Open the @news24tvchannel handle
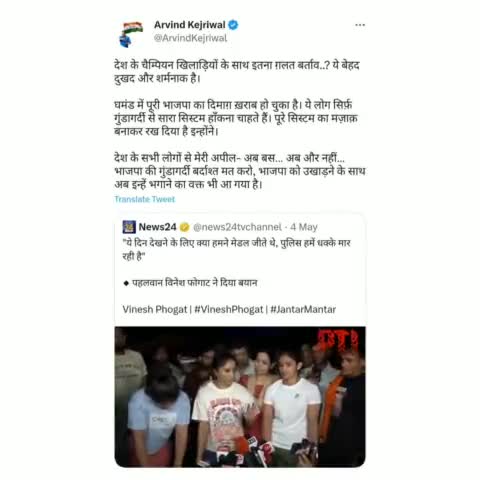This screenshot has width=480, height=480. (x=237, y=227)
